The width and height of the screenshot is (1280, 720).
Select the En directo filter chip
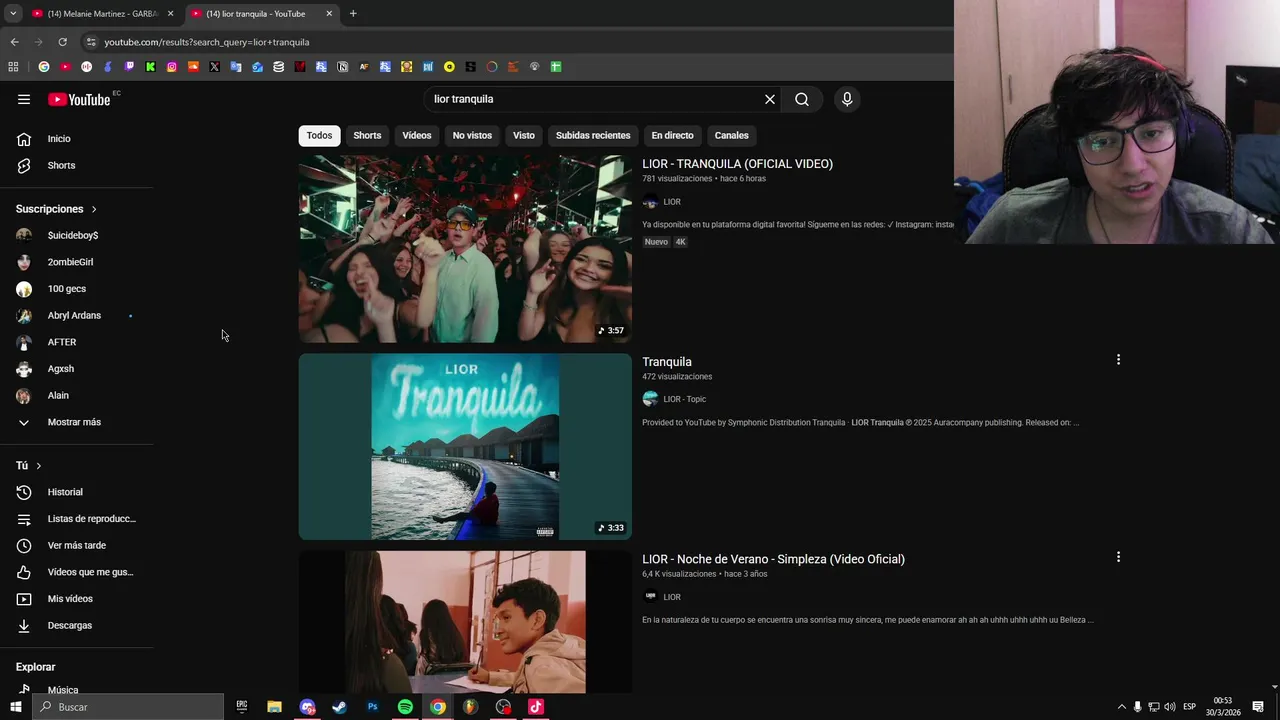(x=672, y=135)
